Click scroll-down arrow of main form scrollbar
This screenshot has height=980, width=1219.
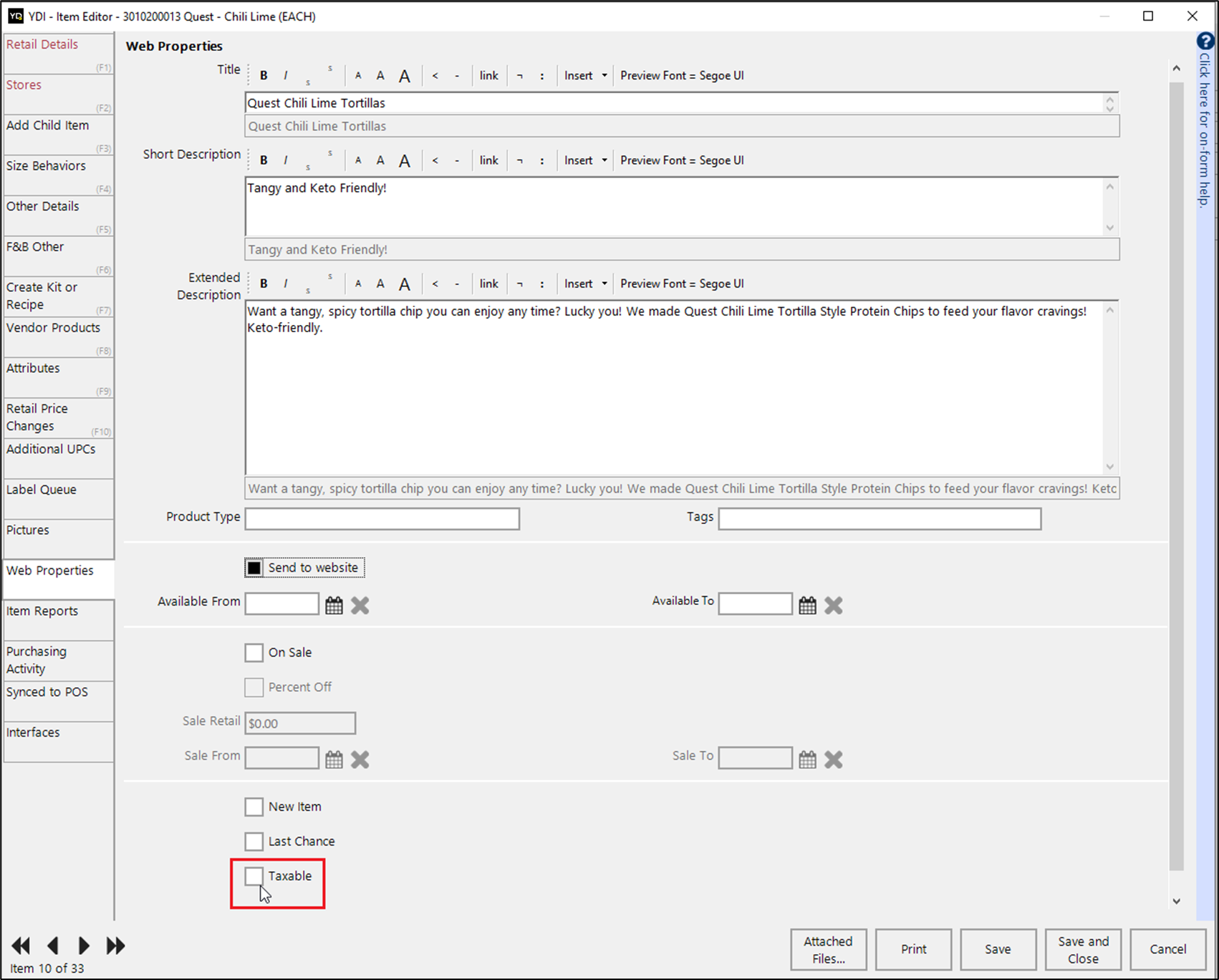pyautogui.click(x=1176, y=901)
